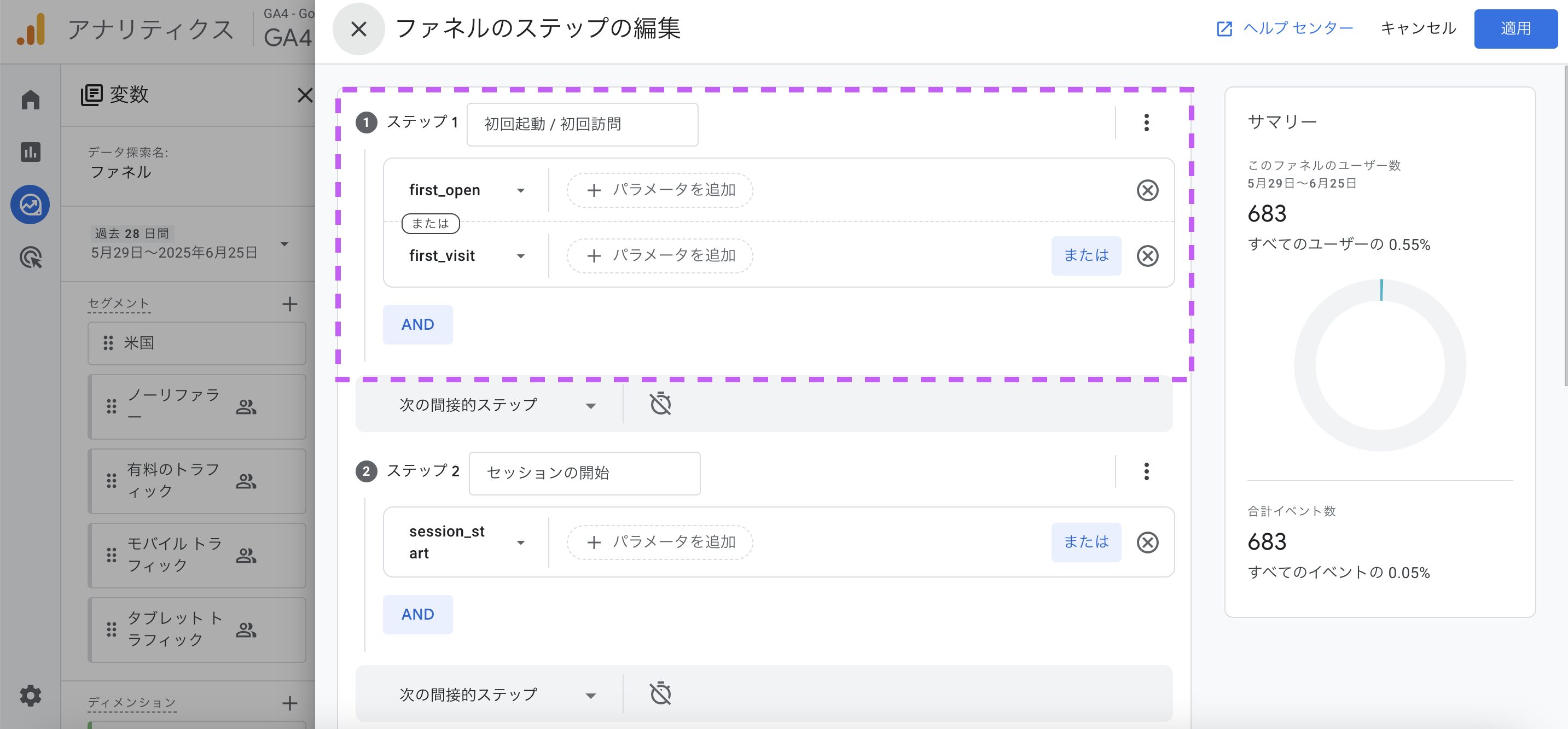Click the 有料のトラフィック segment users icon
Image resolution: width=1568 pixels, height=729 pixels.
(x=246, y=481)
